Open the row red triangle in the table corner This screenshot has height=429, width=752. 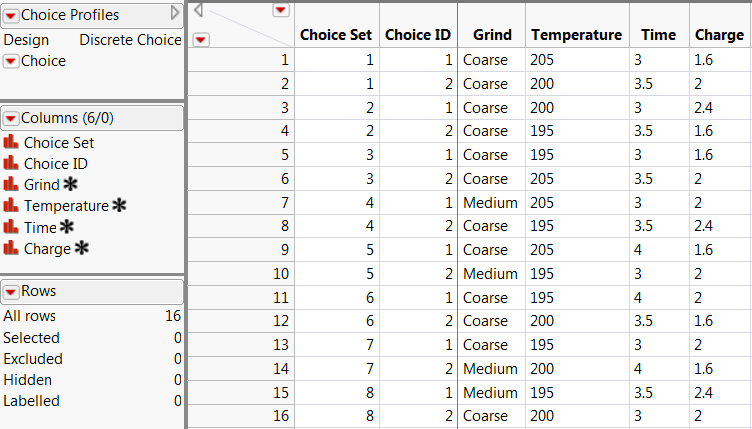click(x=200, y=39)
